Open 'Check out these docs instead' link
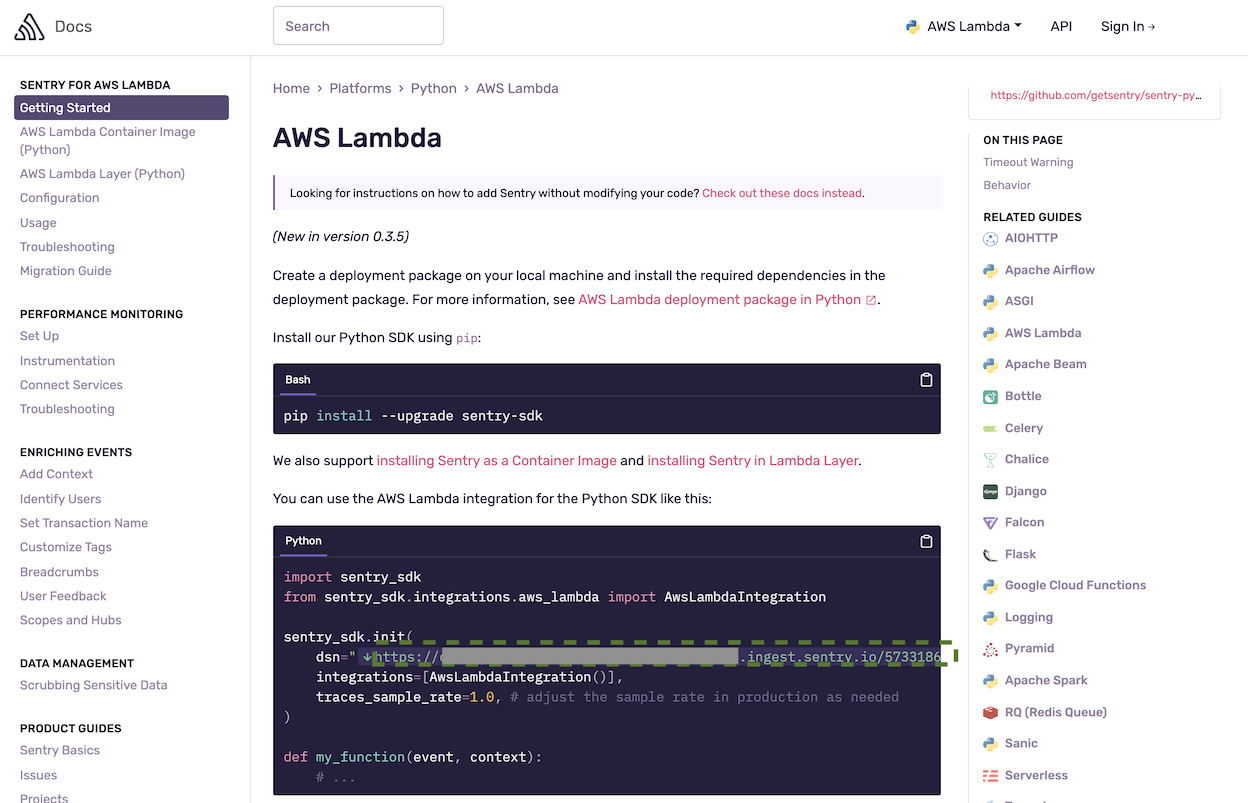1248x803 pixels. tap(782, 193)
